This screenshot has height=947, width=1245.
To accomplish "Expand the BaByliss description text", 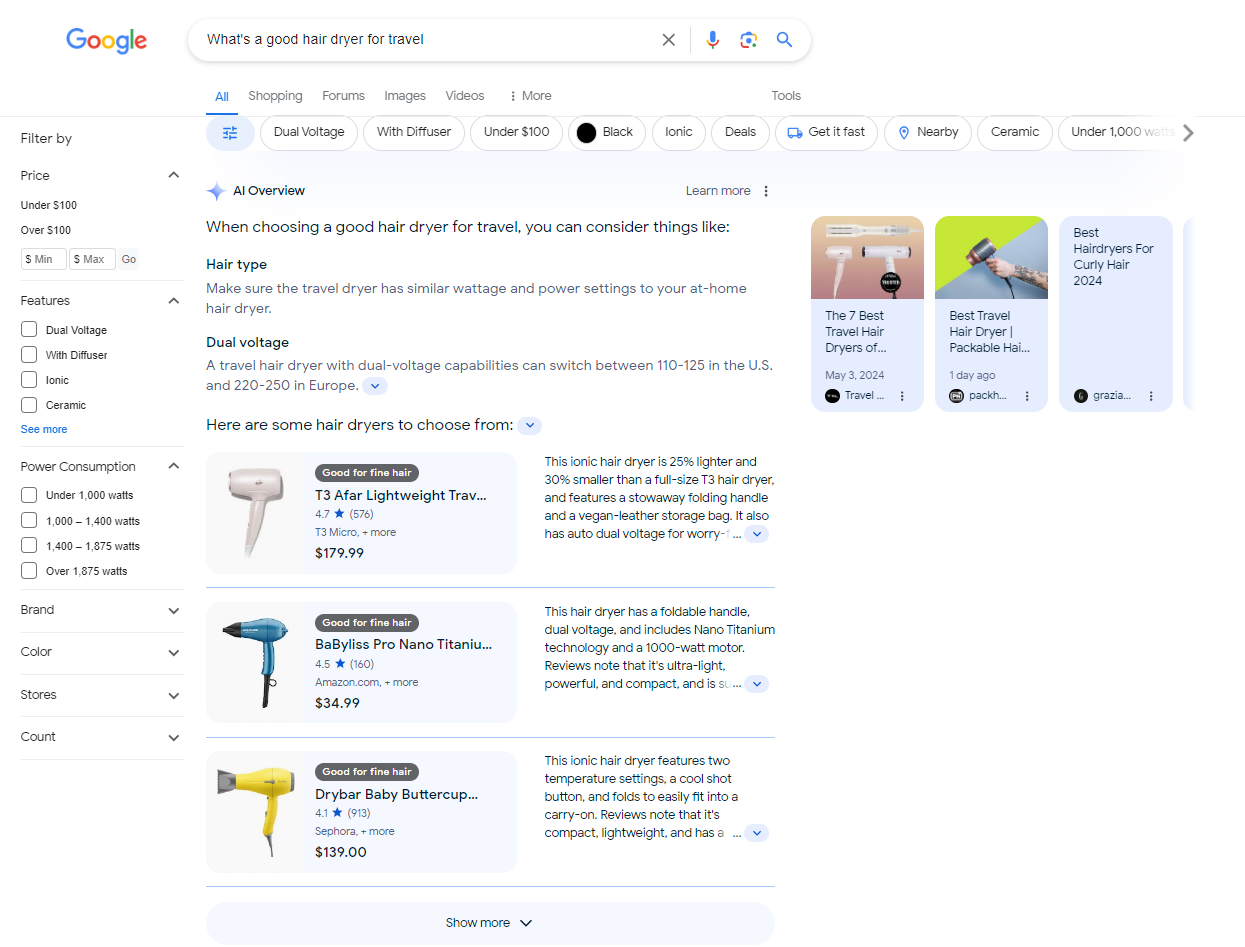I will click(757, 684).
